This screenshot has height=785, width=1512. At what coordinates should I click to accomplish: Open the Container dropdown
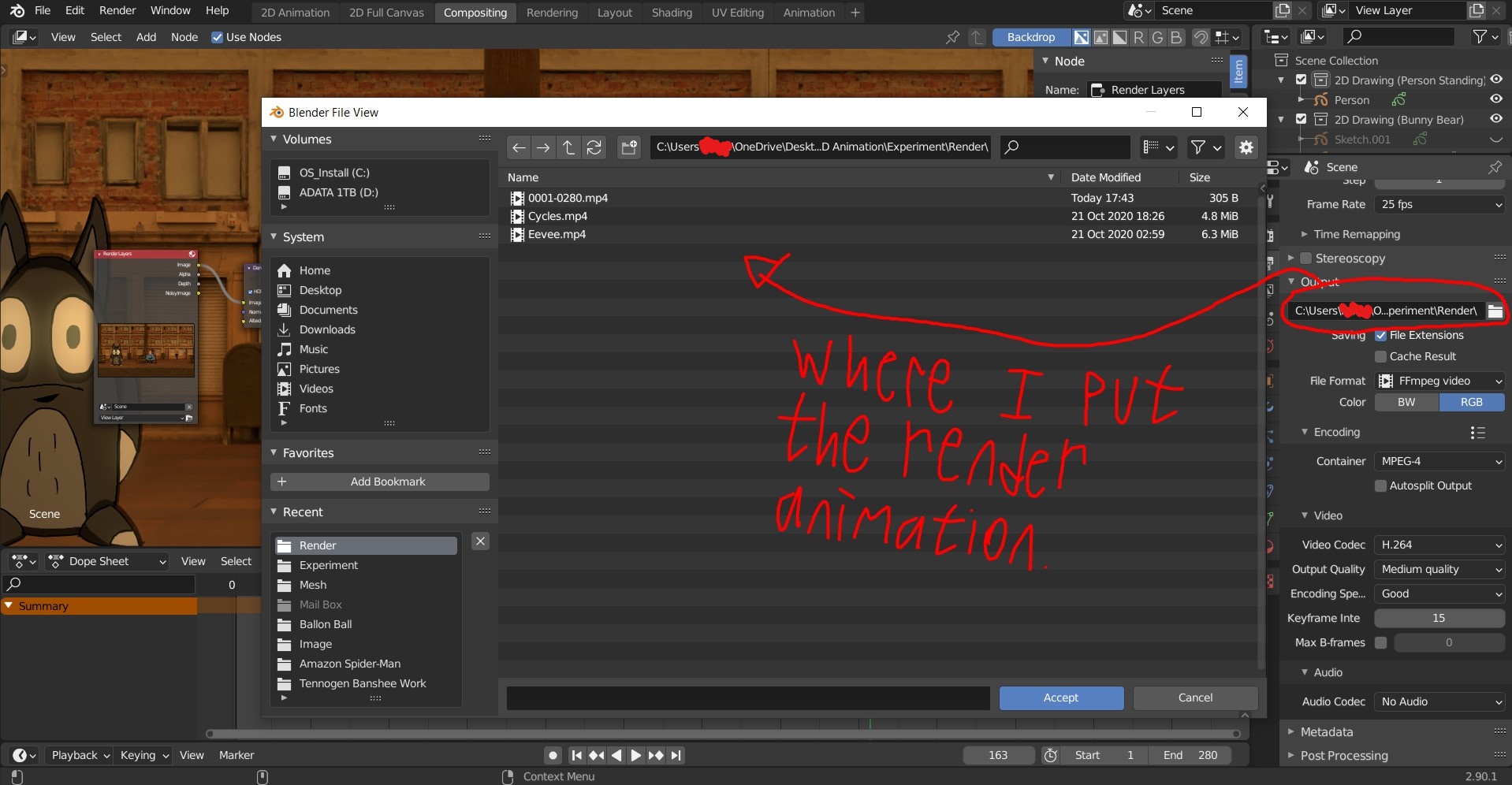pyautogui.click(x=1439, y=461)
